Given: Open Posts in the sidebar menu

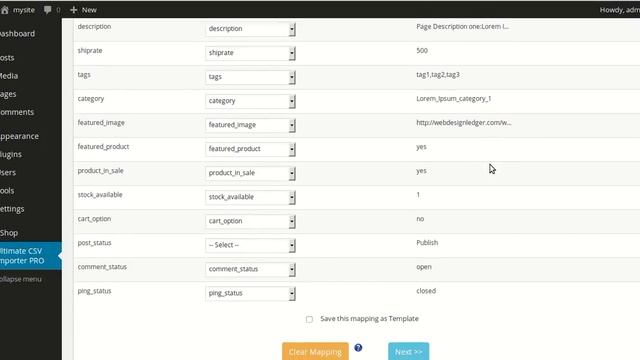Looking at the screenshot, I should tap(7, 58).
